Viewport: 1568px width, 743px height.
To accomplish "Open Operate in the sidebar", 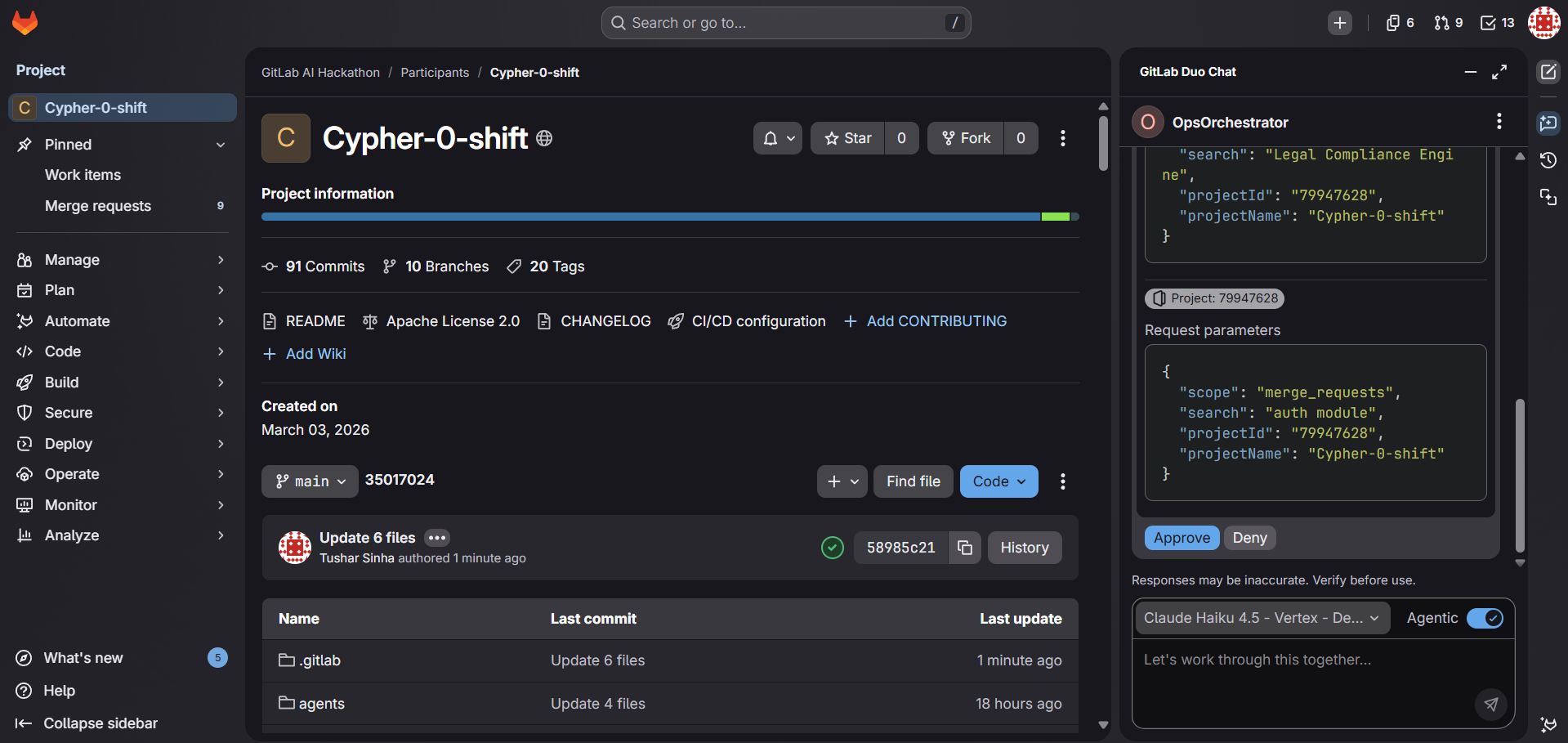I will click(x=123, y=474).
